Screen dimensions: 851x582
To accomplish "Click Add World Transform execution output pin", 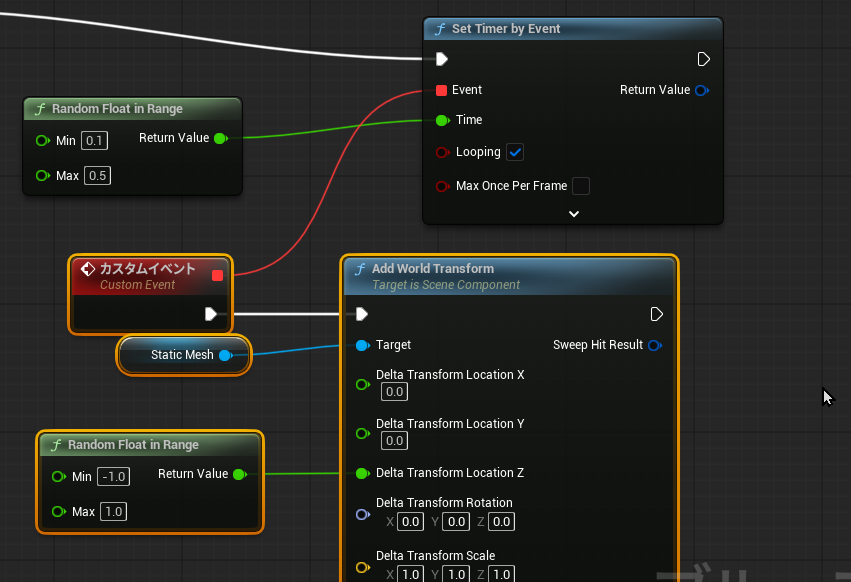I will point(656,314).
